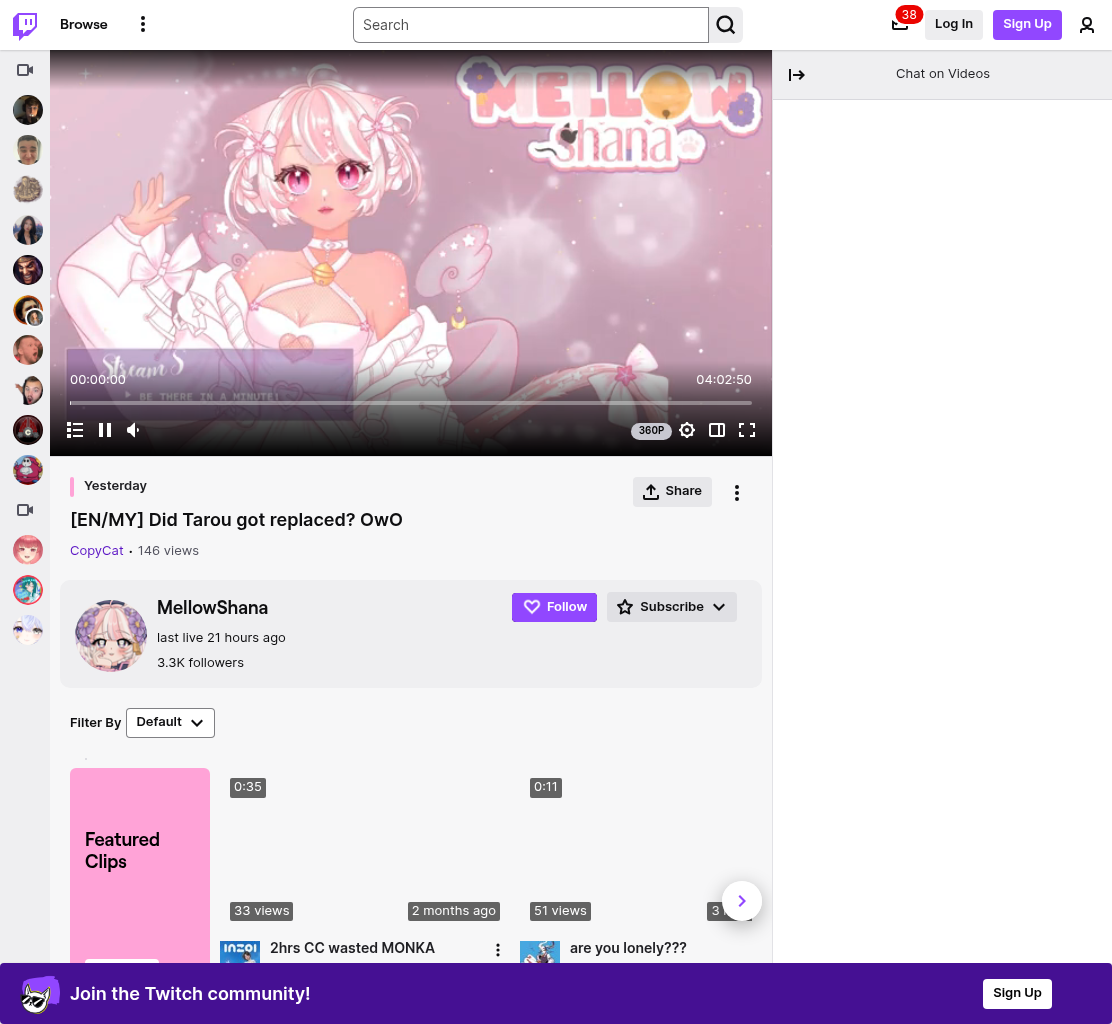Change the 360P quality setting
Screen dimensions: 1112x1024
pyautogui.click(x=651, y=430)
